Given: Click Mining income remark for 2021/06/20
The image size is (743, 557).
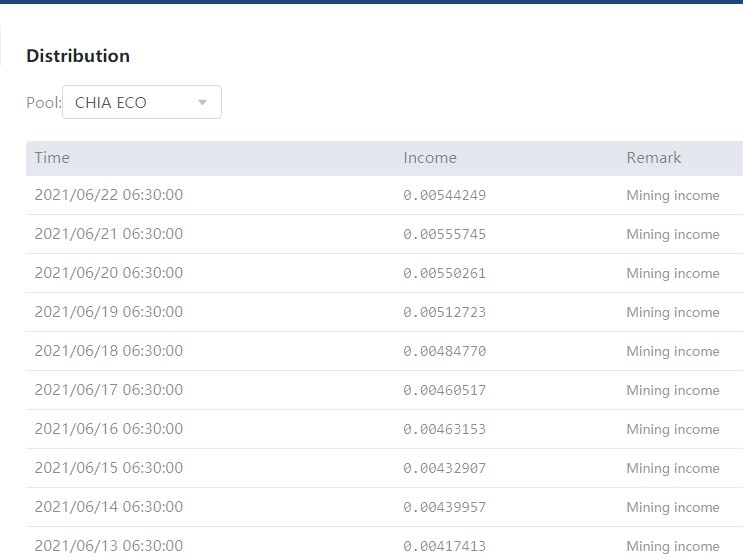Looking at the screenshot, I should coord(673,273).
